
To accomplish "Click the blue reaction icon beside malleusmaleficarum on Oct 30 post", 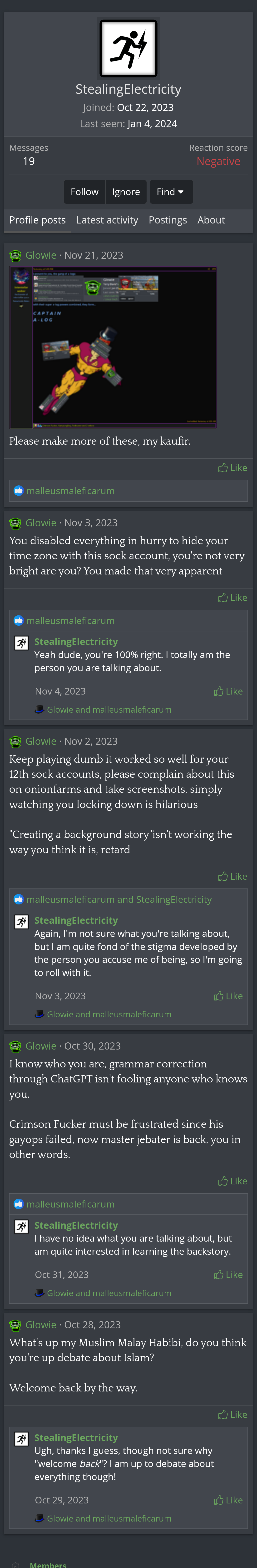I will click(19, 1203).
